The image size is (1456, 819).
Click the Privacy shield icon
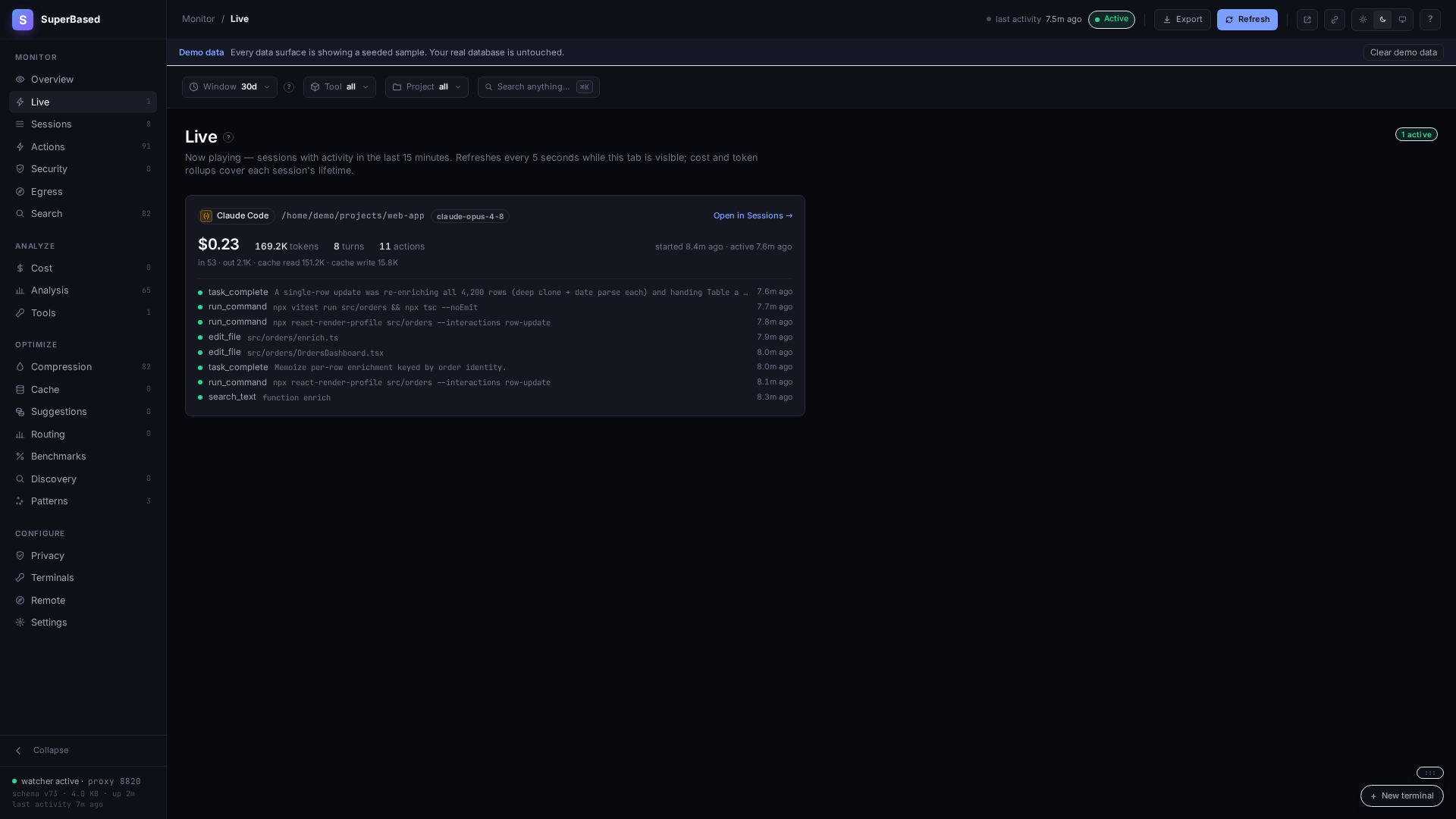point(20,556)
